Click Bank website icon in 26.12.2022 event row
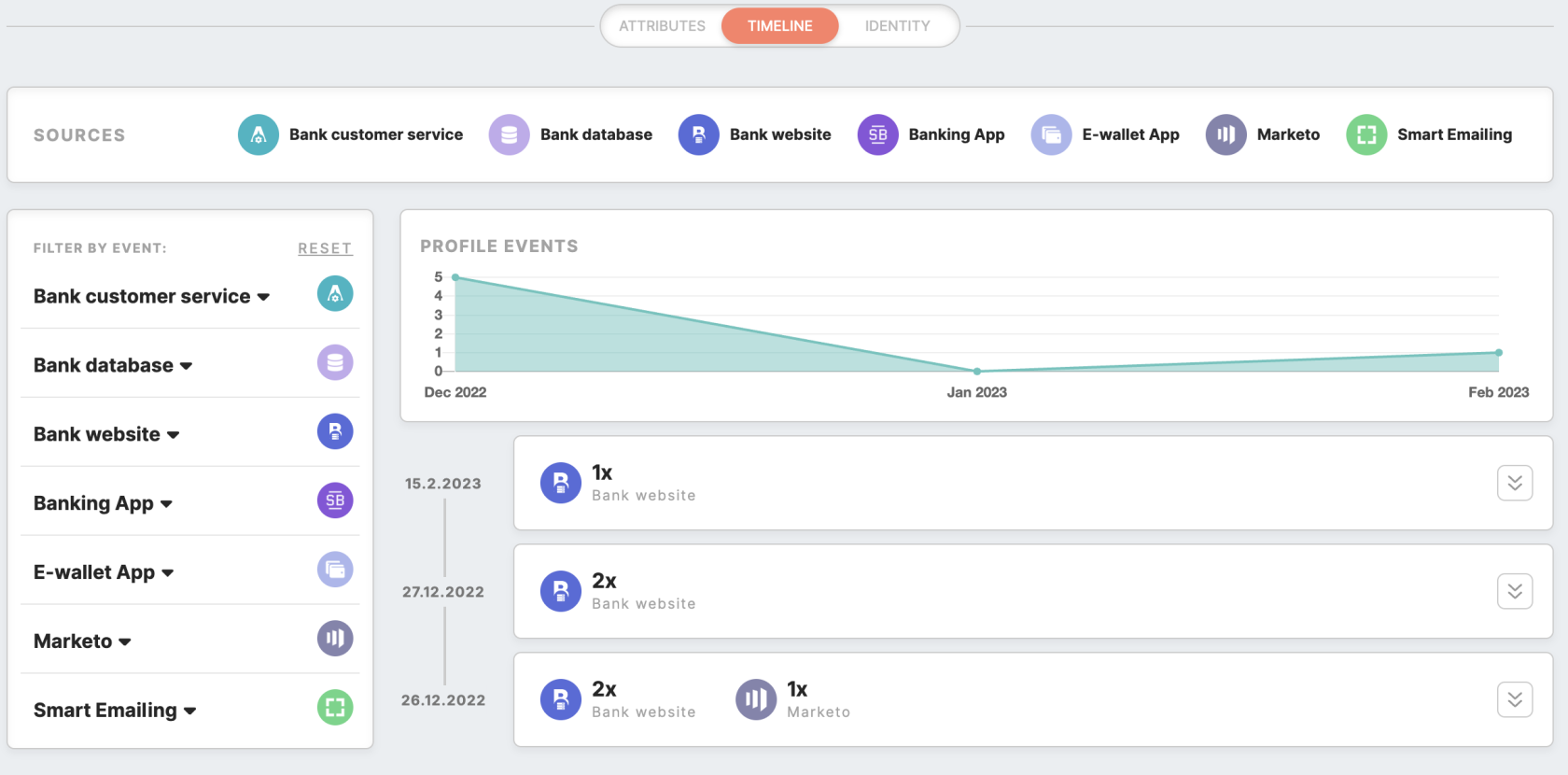Viewport: 1568px width, 775px height. (561, 699)
